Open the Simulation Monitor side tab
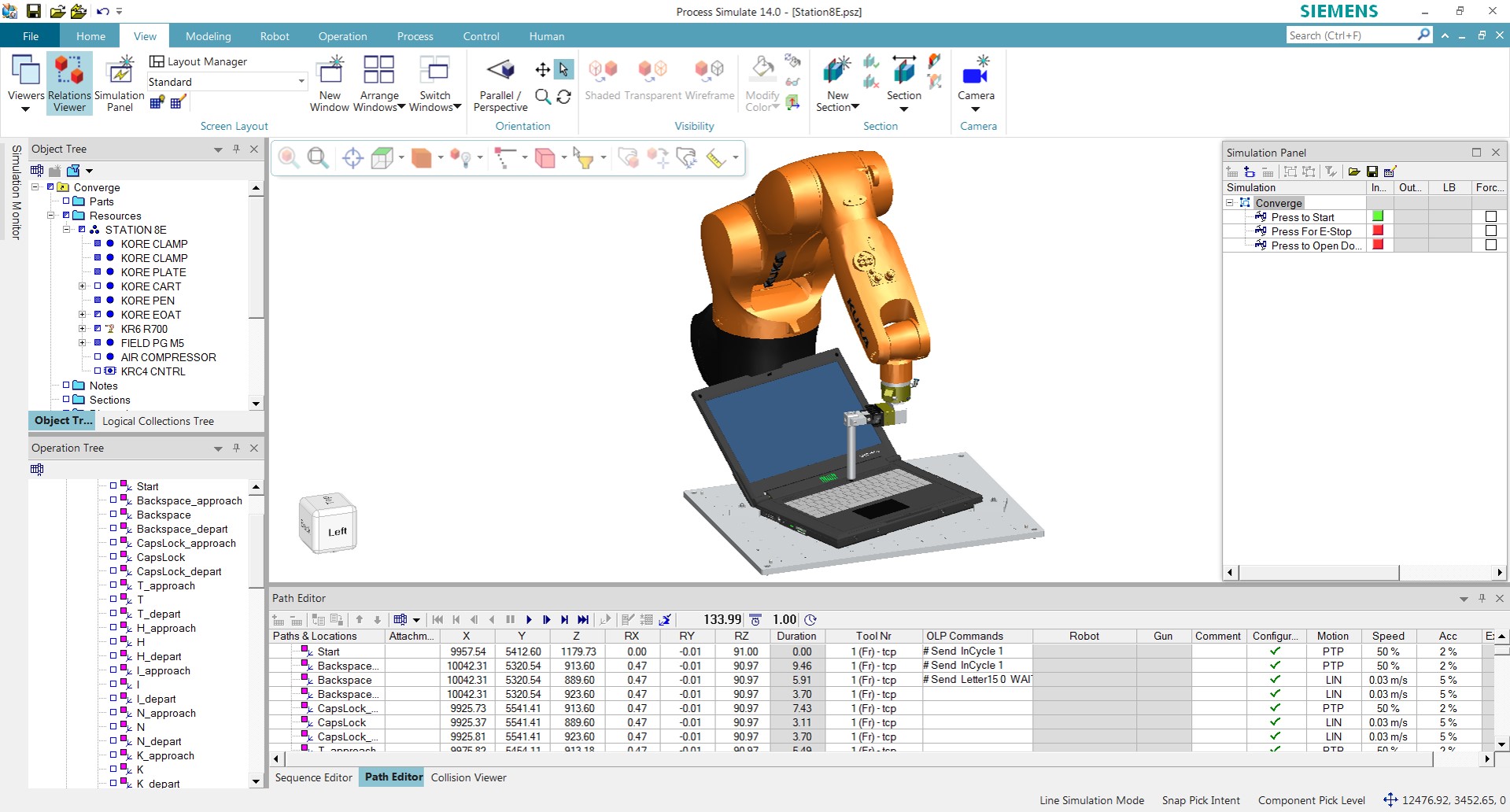Screen dimensions: 1510x812 click(x=16, y=192)
